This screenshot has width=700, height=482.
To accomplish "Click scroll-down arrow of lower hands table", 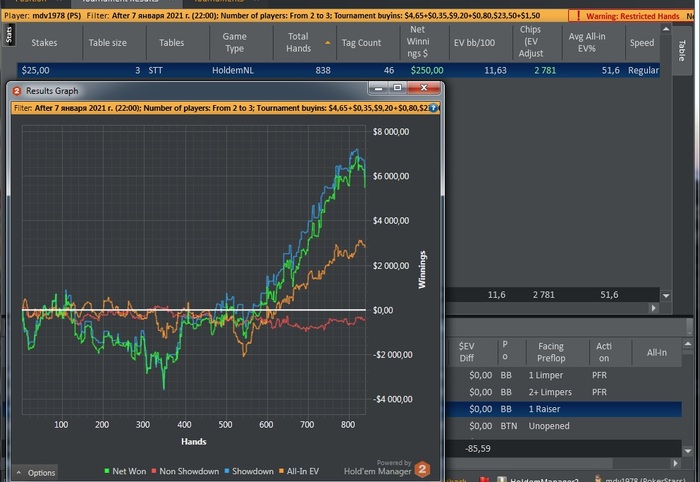I will pyautogui.click(x=688, y=451).
